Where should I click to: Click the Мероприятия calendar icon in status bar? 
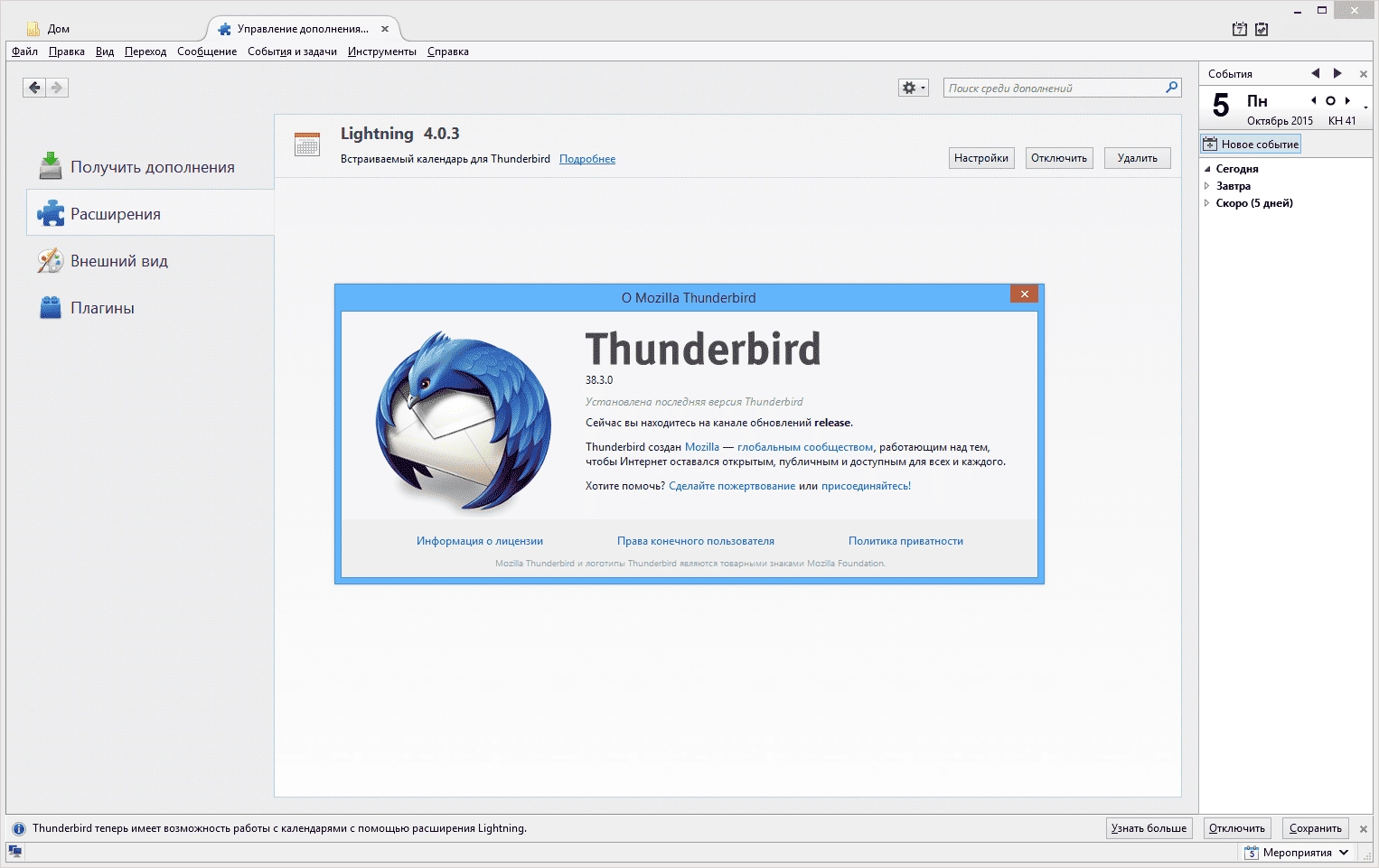coord(1252,853)
